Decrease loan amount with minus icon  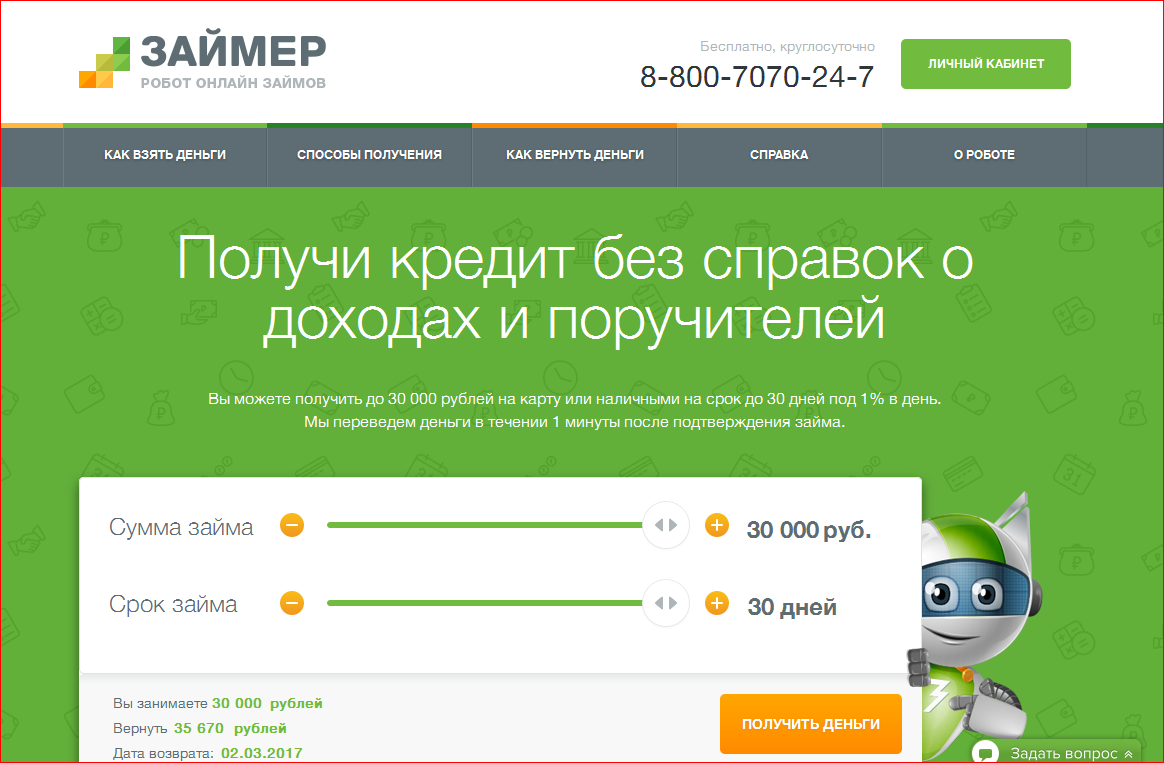[x=291, y=525]
